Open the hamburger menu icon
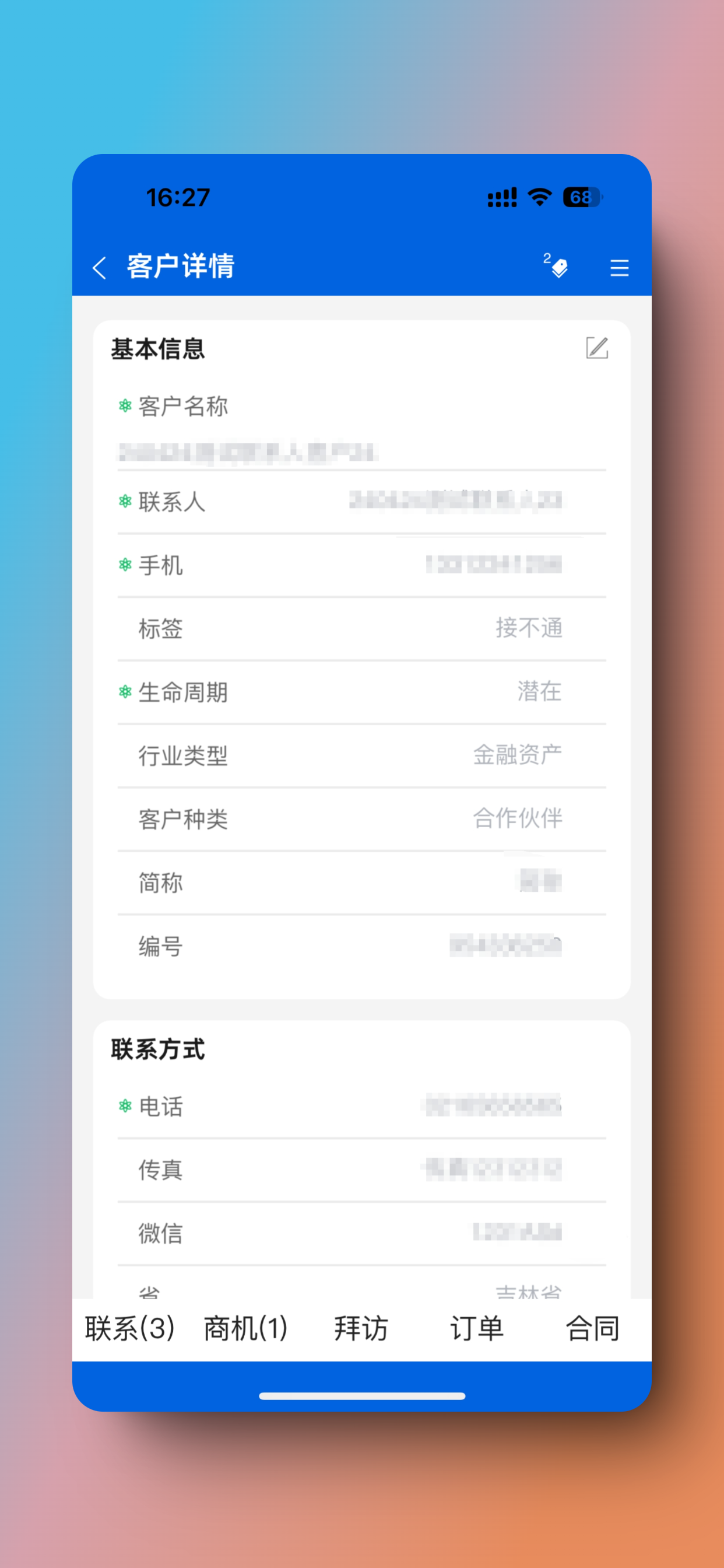This screenshot has width=724, height=1568. pos(619,268)
